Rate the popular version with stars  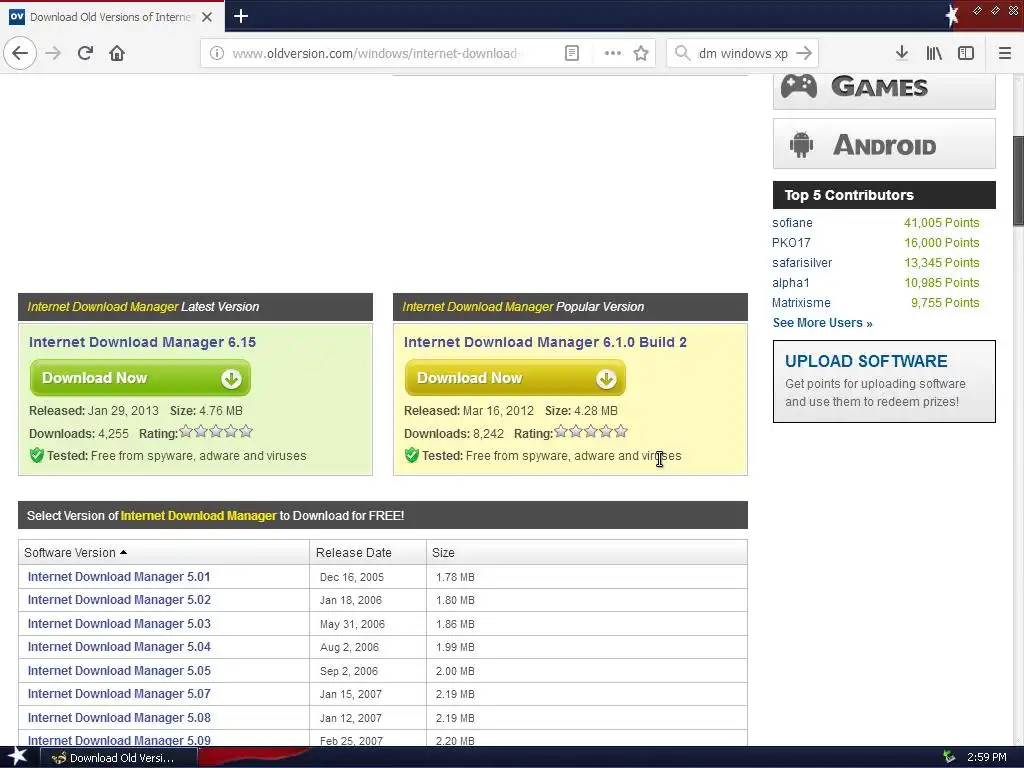click(591, 432)
